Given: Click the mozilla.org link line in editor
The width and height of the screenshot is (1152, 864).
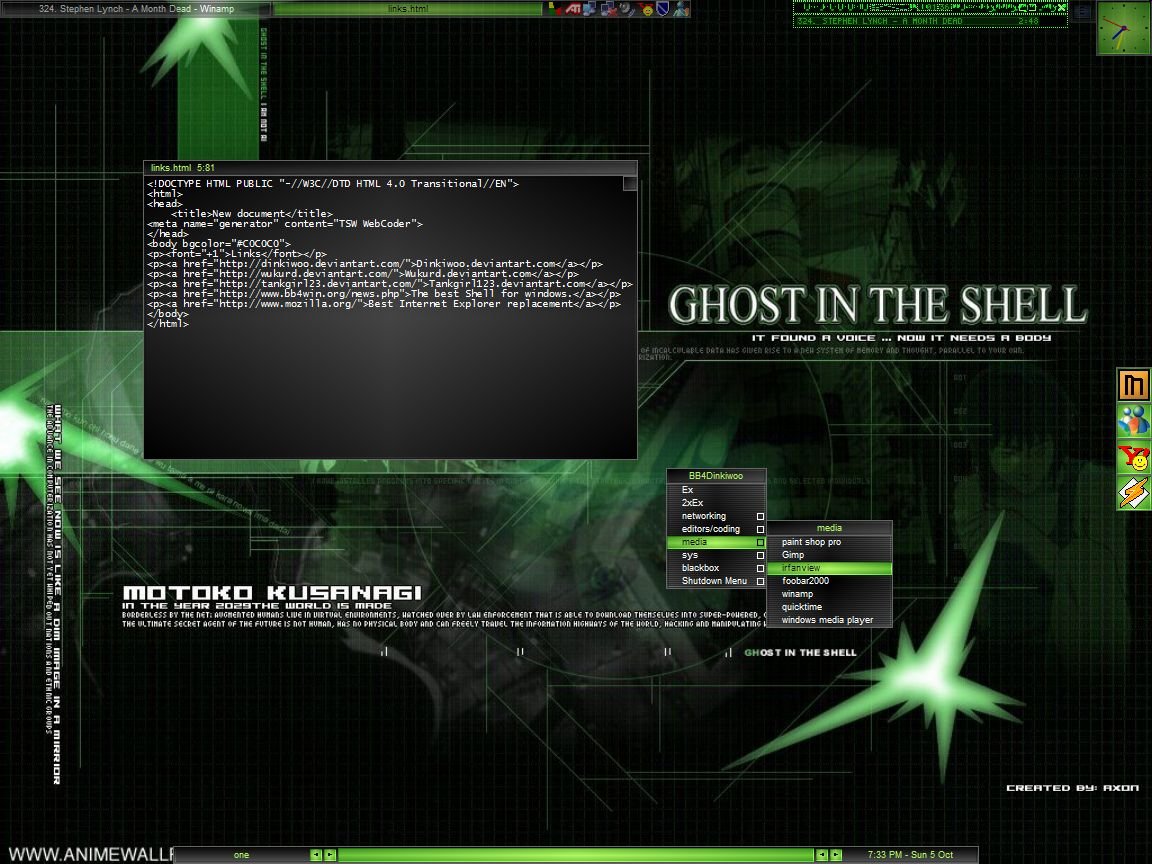Looking at the screenshot, I should click(x=384, y=304).
